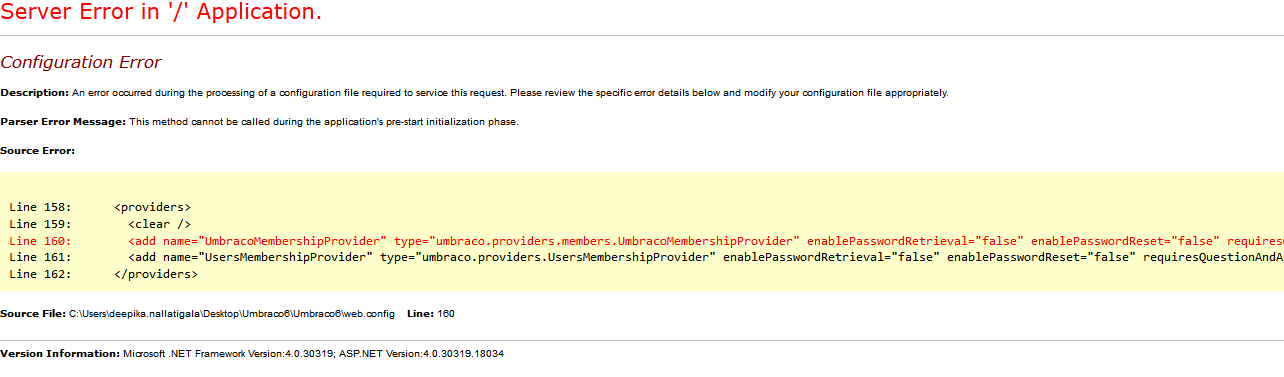
Task: Click the 'Line 158:' label
Action: 40,207
